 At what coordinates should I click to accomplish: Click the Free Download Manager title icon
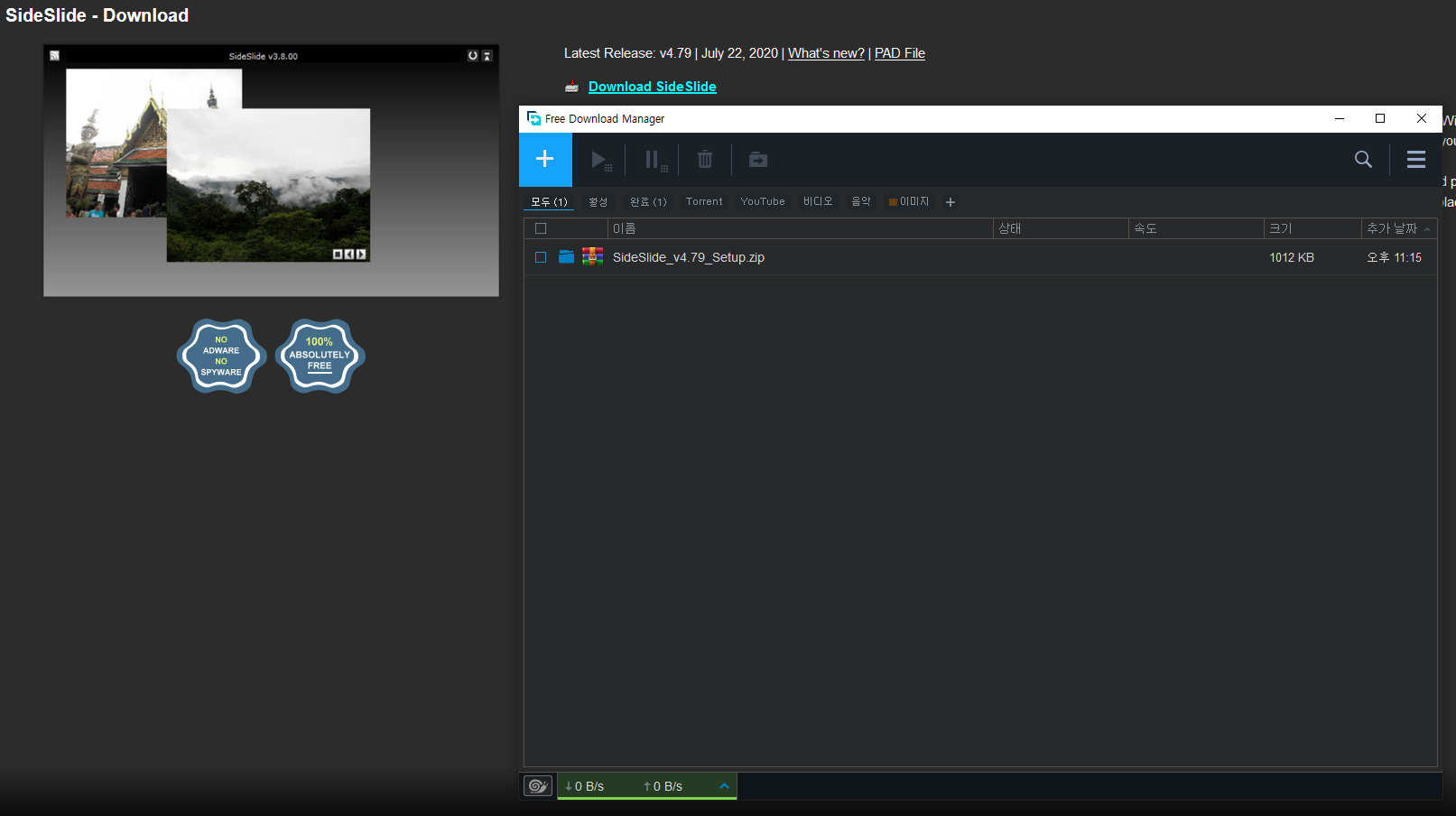(x=533, y=118)
